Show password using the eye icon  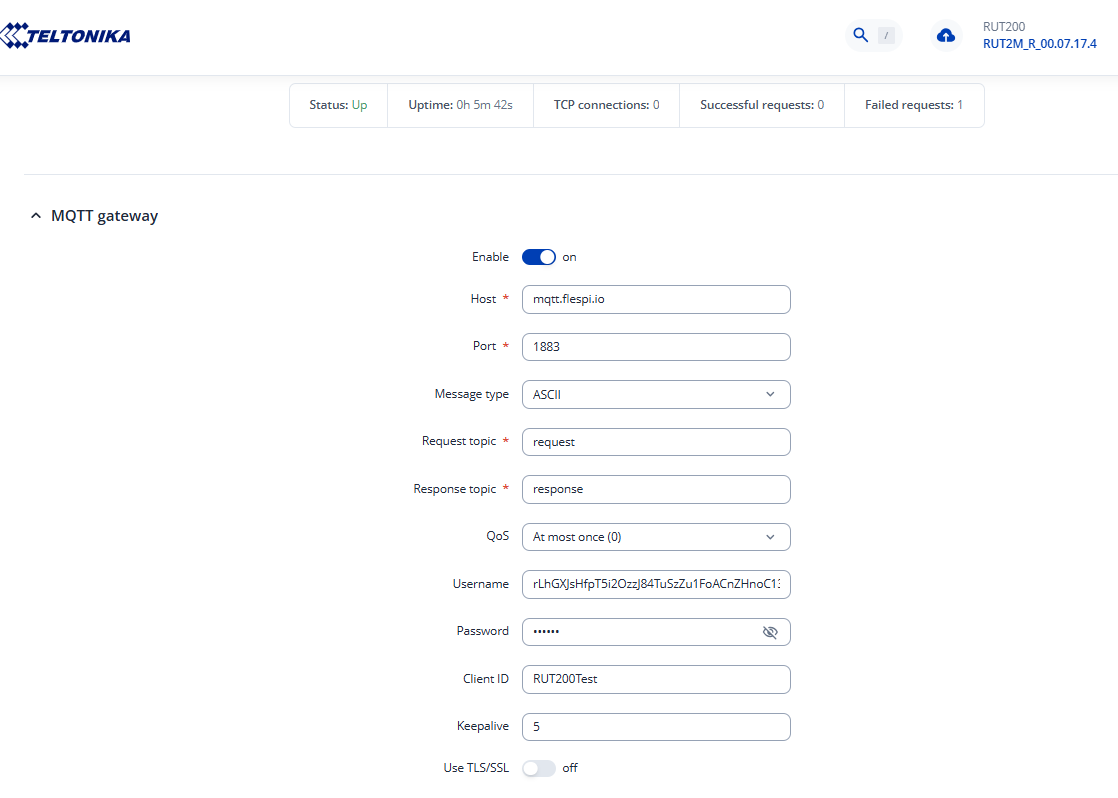pos(769,632)
